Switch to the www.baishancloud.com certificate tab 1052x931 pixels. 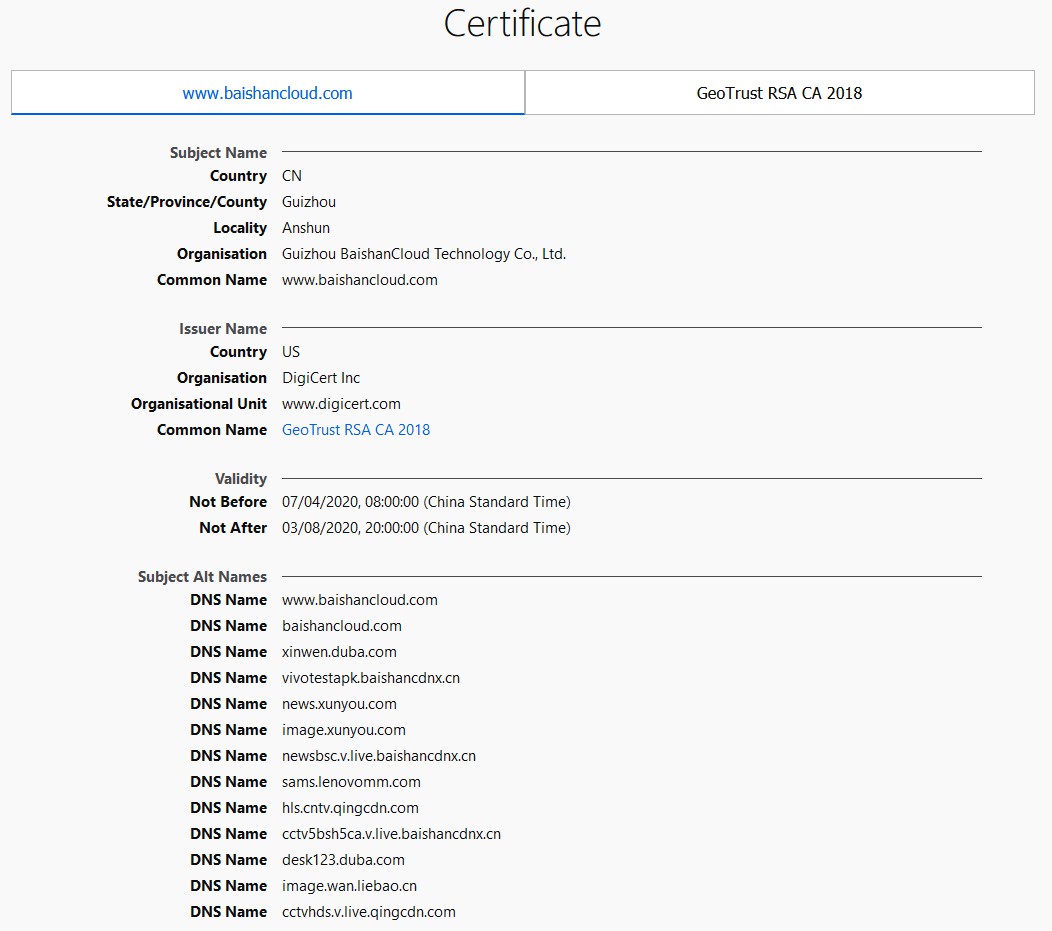click(x=267, y=93)
